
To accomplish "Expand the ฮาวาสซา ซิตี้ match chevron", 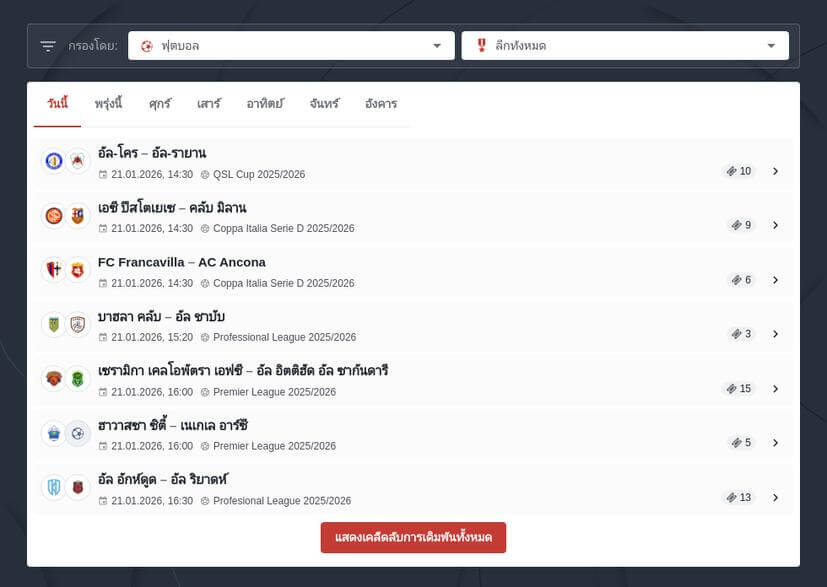I will [x=775, y=443].
